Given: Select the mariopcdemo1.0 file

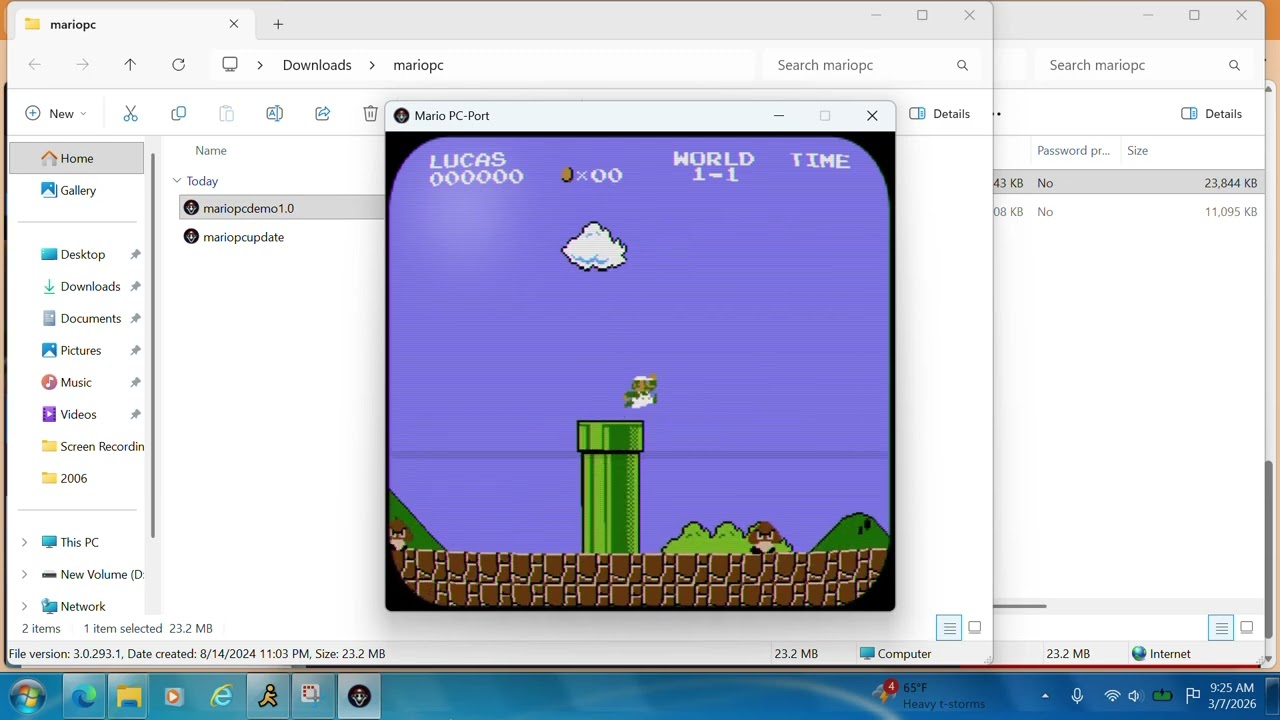Looking at the screenshot, I should click(248, 208).
